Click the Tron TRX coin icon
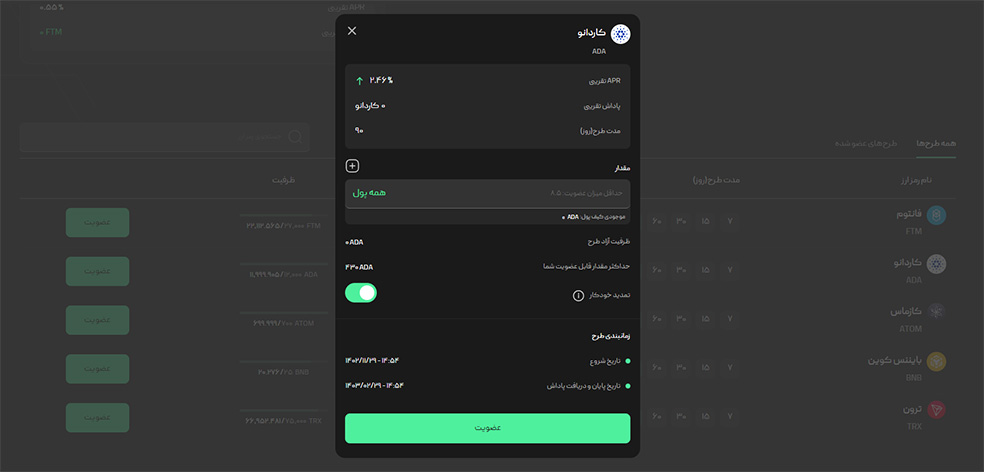984x472 pixels. tap(936, 410)
